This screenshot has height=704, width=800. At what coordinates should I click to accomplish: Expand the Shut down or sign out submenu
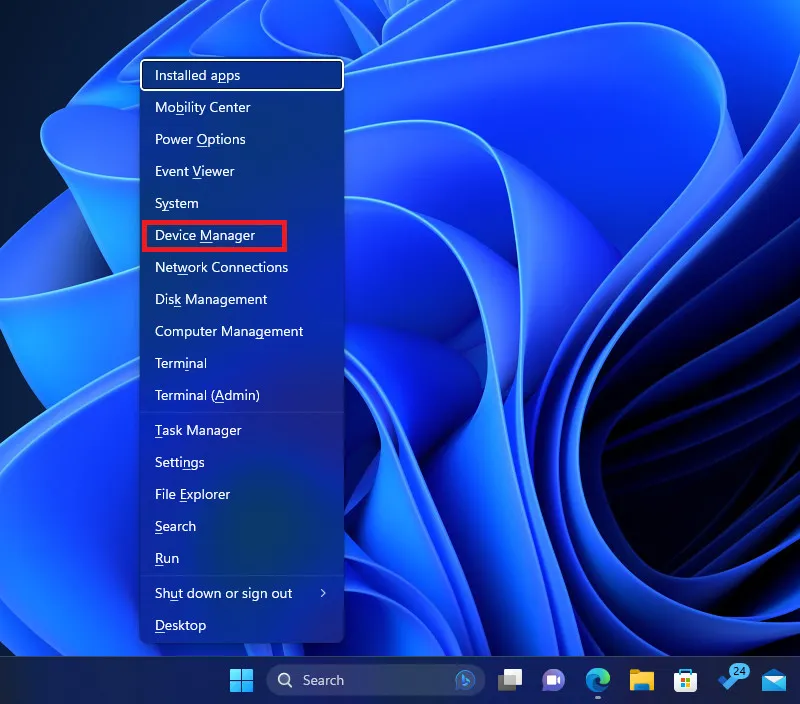[x=242, y=593]
